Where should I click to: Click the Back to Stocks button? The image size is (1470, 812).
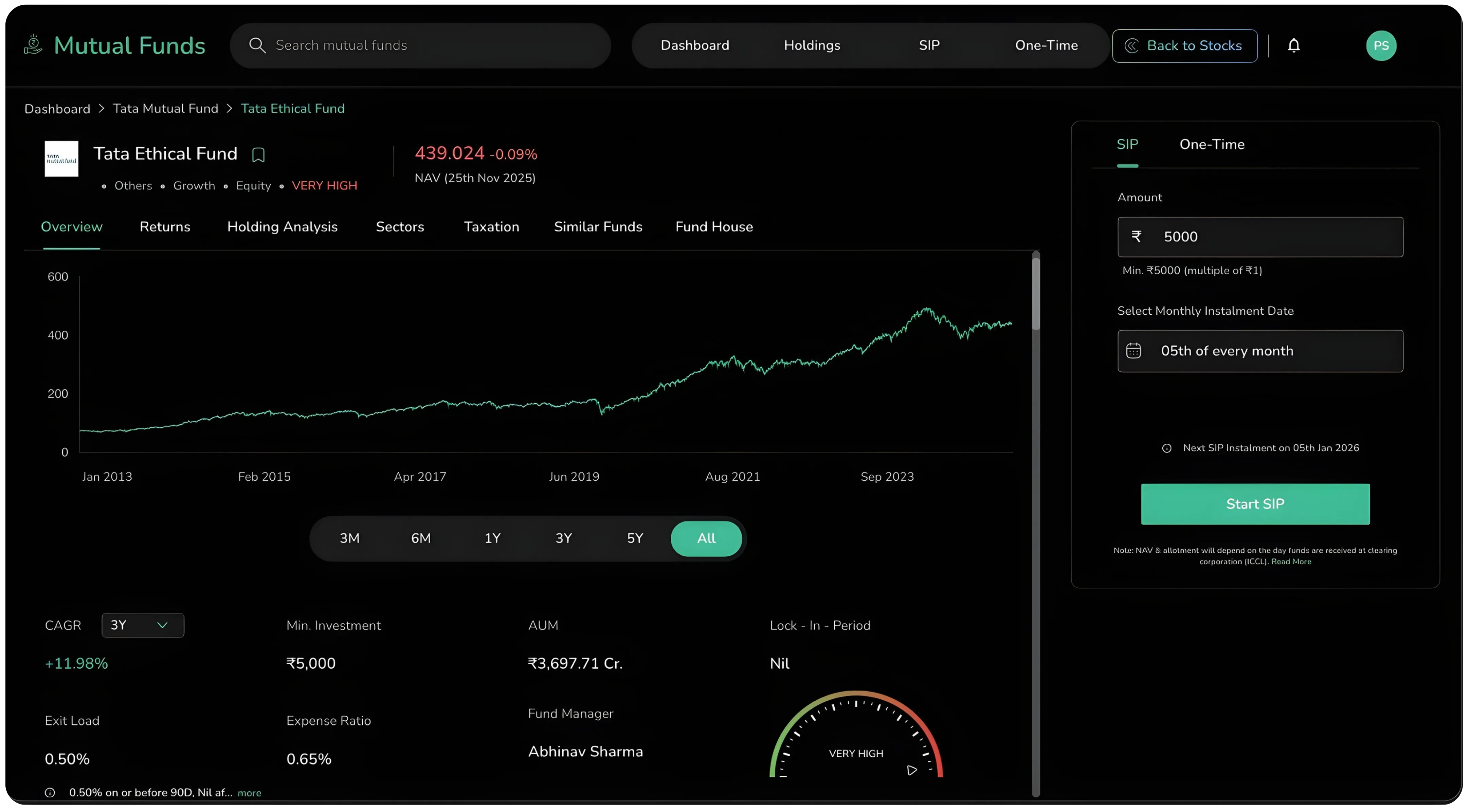(x=1184, y=45)
